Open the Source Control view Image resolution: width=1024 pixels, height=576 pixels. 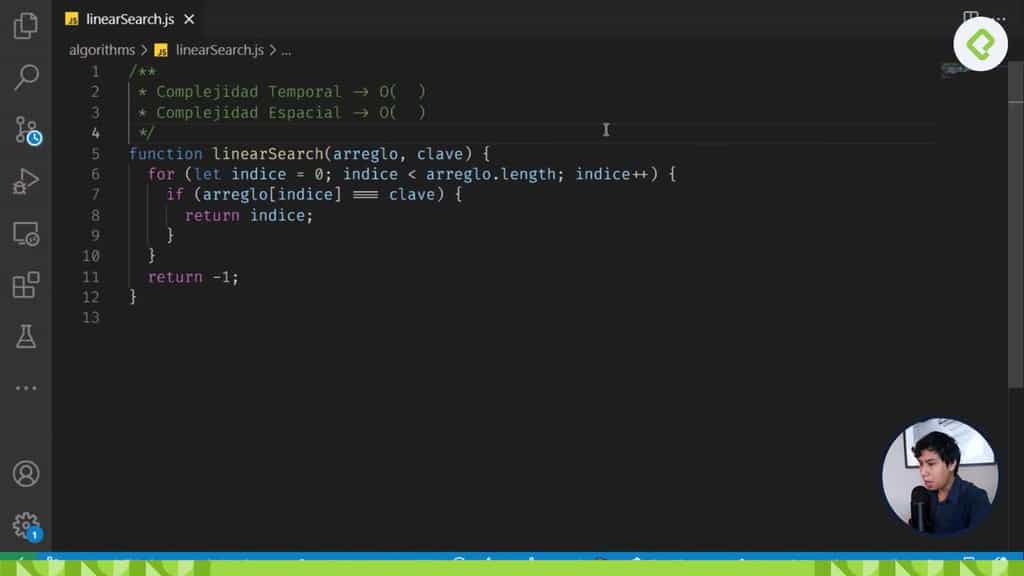[25, 130]
